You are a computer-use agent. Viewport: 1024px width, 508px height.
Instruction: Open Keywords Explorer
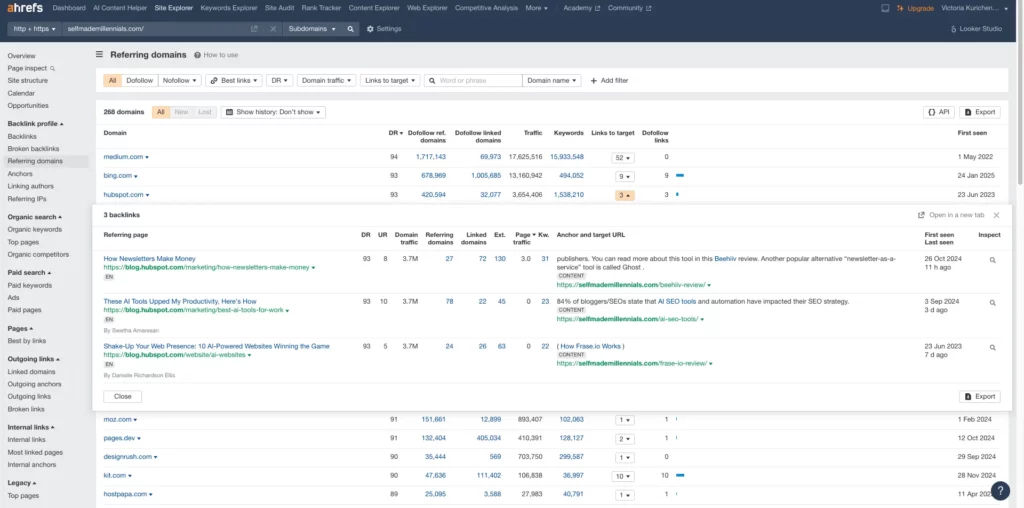pyautogui.click(x=229, y=8)
